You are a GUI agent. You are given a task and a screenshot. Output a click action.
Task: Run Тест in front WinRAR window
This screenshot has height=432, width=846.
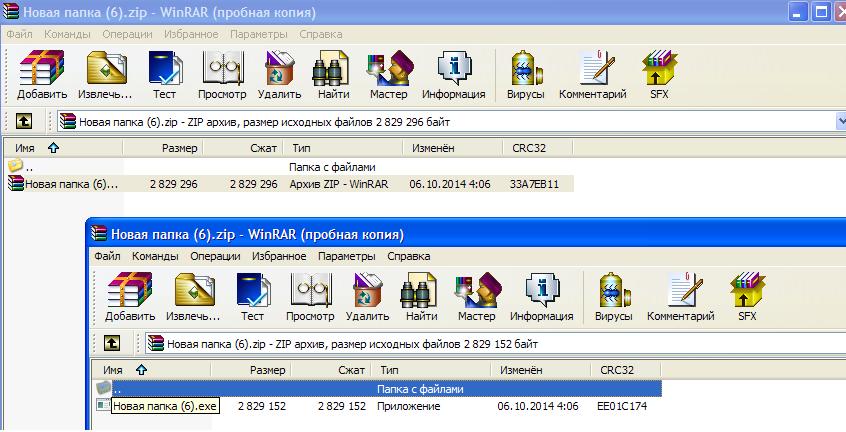(x=253, y=297)
